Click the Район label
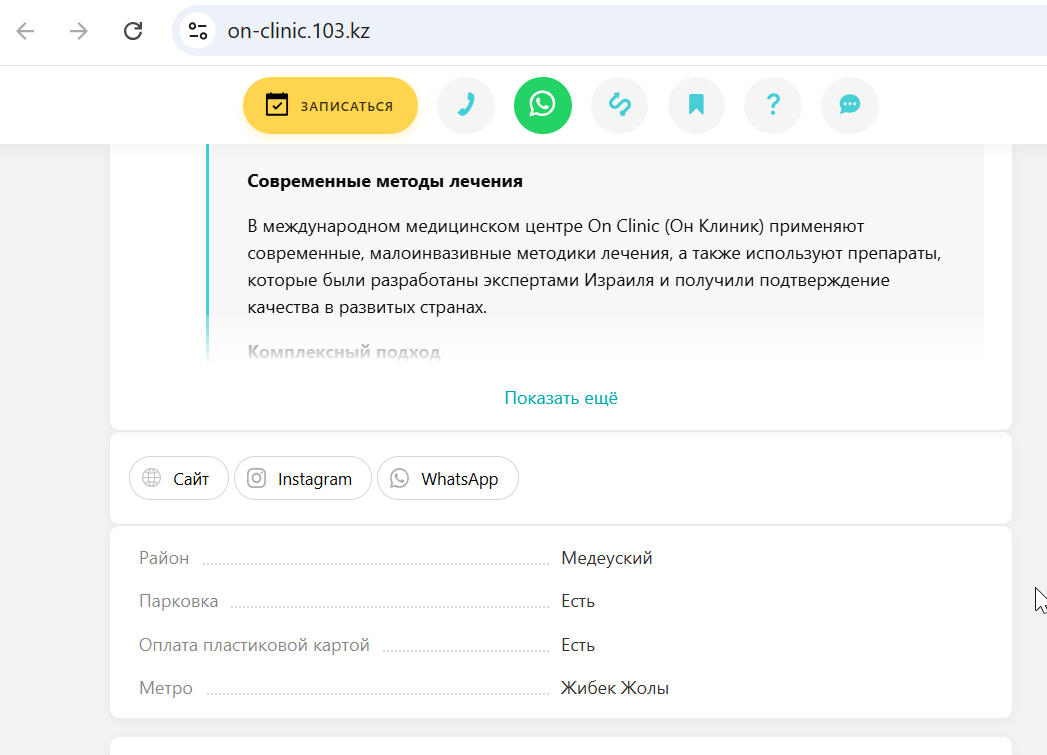Viewport: 1047px width, 755px height. [x=164, y=558]
